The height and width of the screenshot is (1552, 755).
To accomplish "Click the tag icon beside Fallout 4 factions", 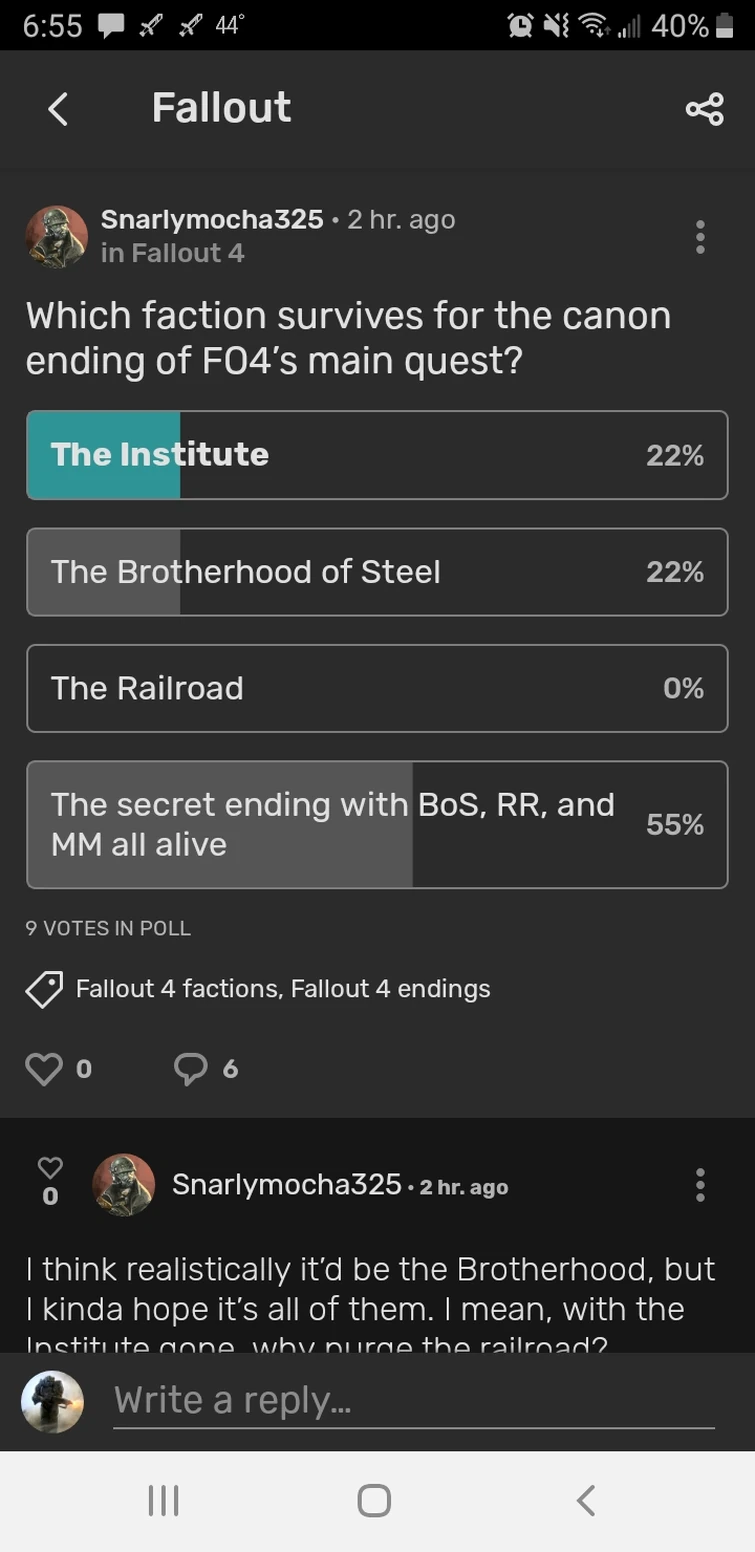I will coord(44,990).
